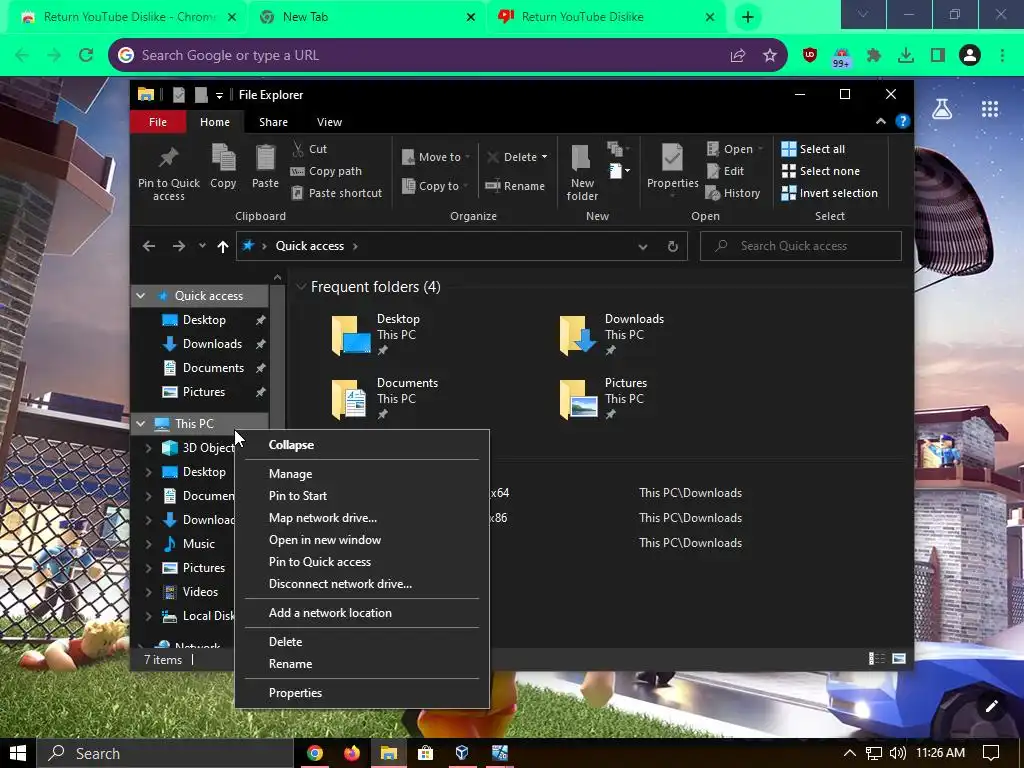The height and width of the screenshot is (768, 1024).
Task: Select the Downloads frequent folder
Action: tap(613, 334)
